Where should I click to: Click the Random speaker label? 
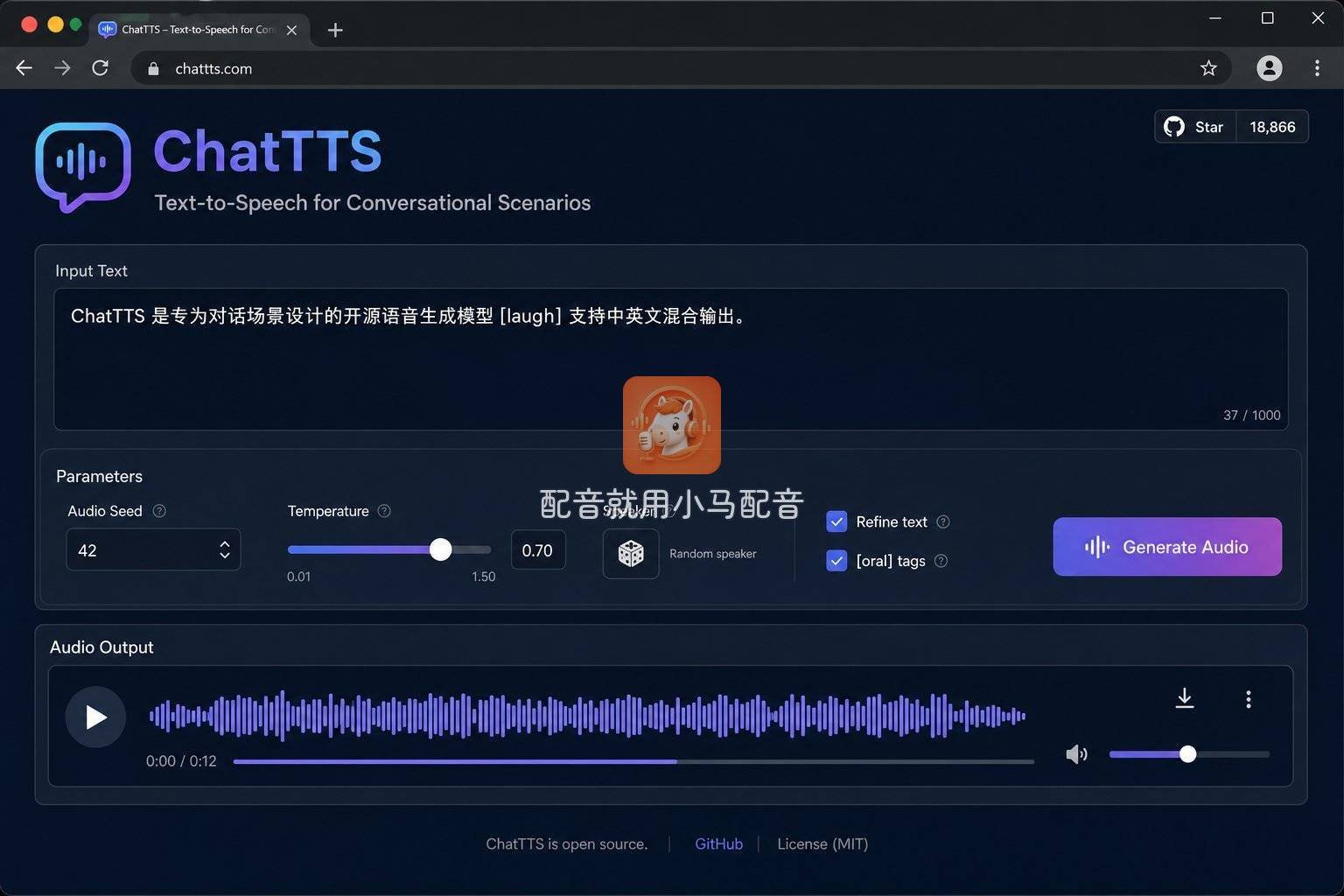point(712,554)
